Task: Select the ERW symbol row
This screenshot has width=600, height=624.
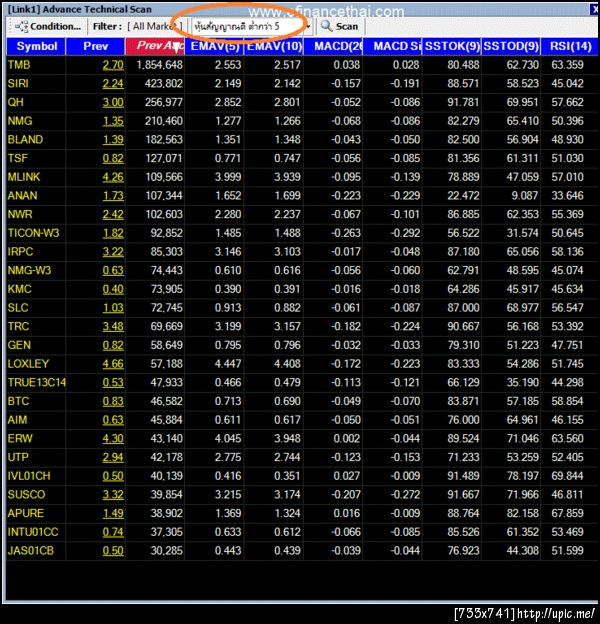Action: (x=302, y=439)
